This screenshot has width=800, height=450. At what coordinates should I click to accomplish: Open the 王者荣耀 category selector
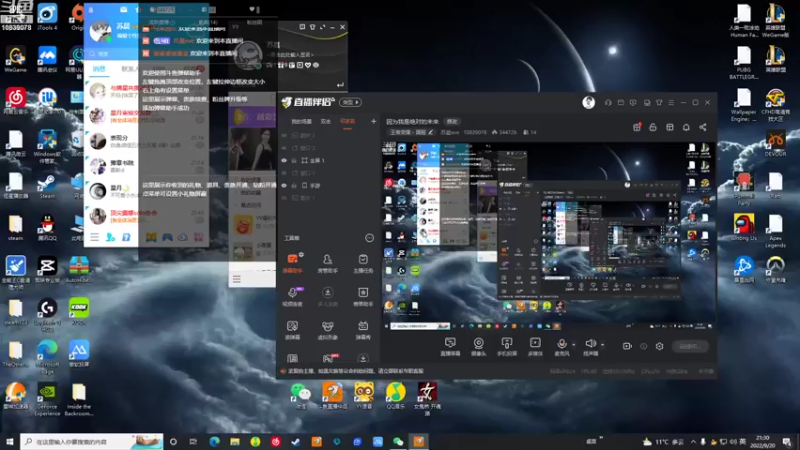[x=411, y=132]
